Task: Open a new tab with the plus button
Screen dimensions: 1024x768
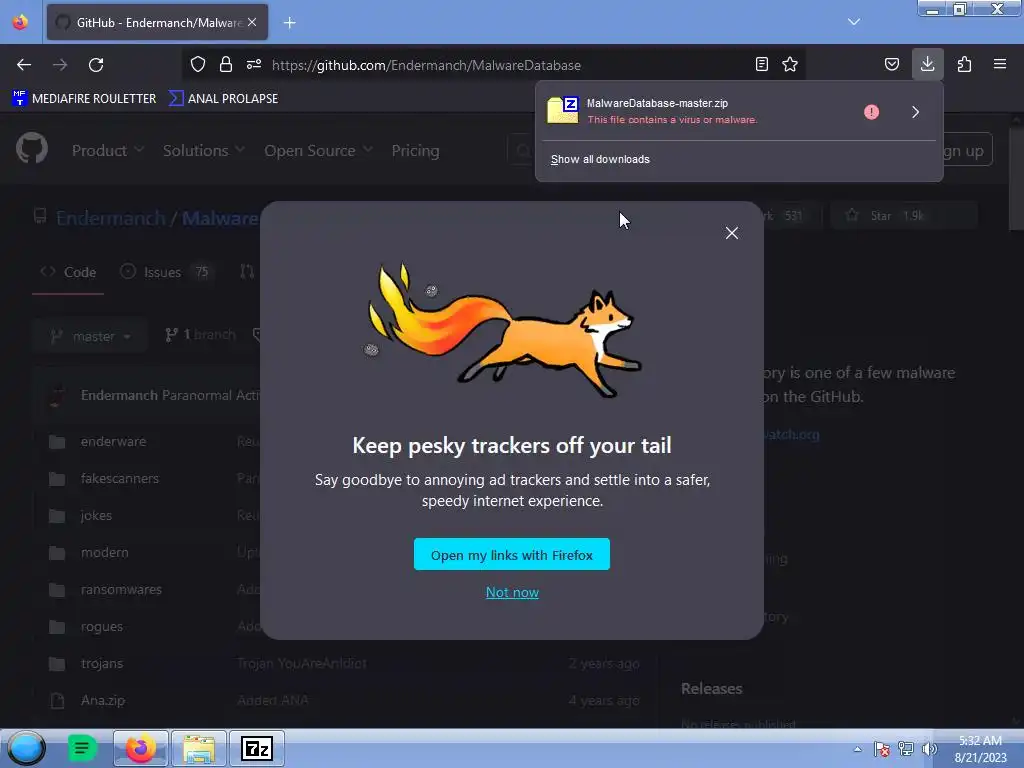Action: tap(289, 23)
